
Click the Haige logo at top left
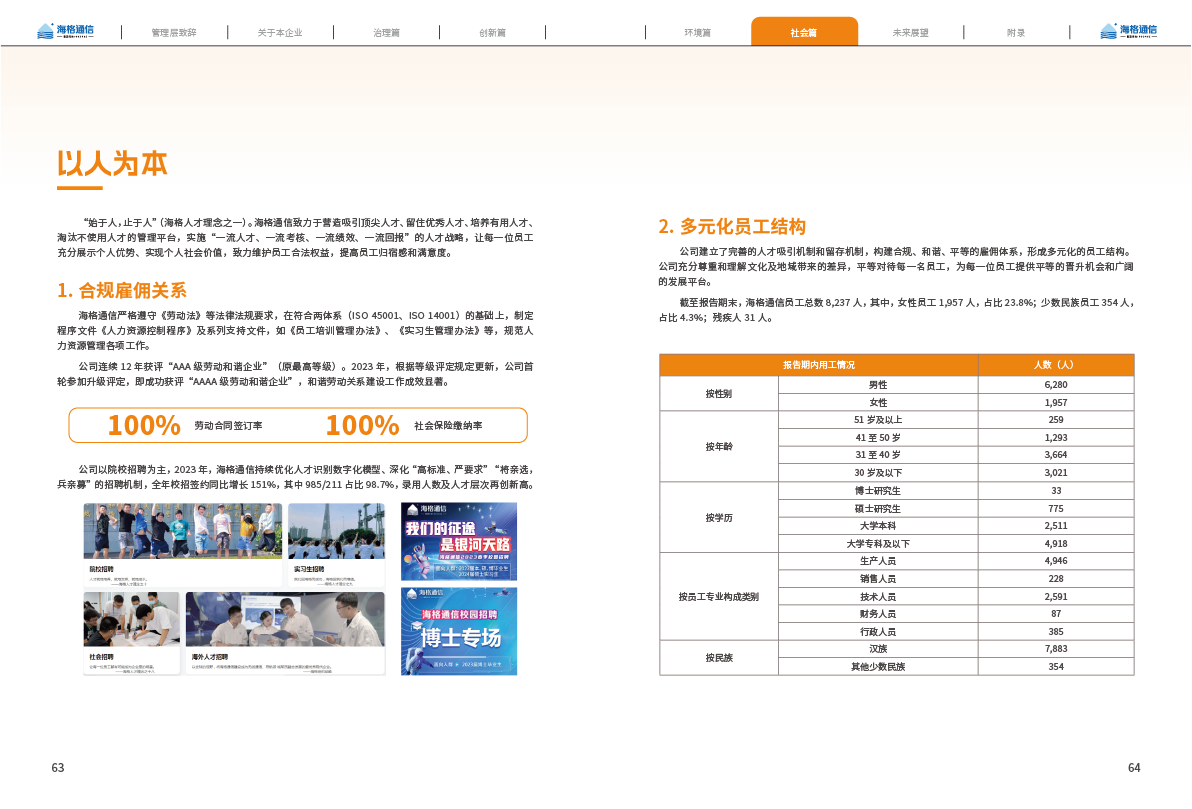[65, 31]
